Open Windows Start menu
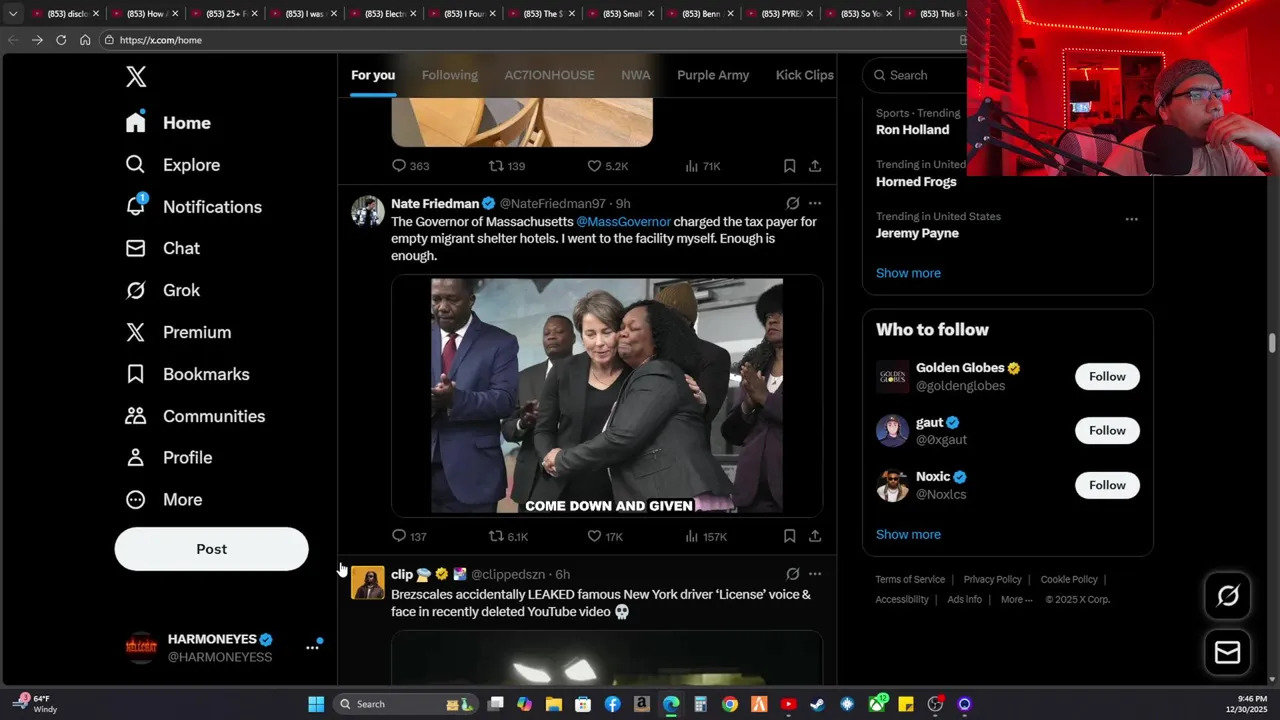 click(x=316, y=704)
